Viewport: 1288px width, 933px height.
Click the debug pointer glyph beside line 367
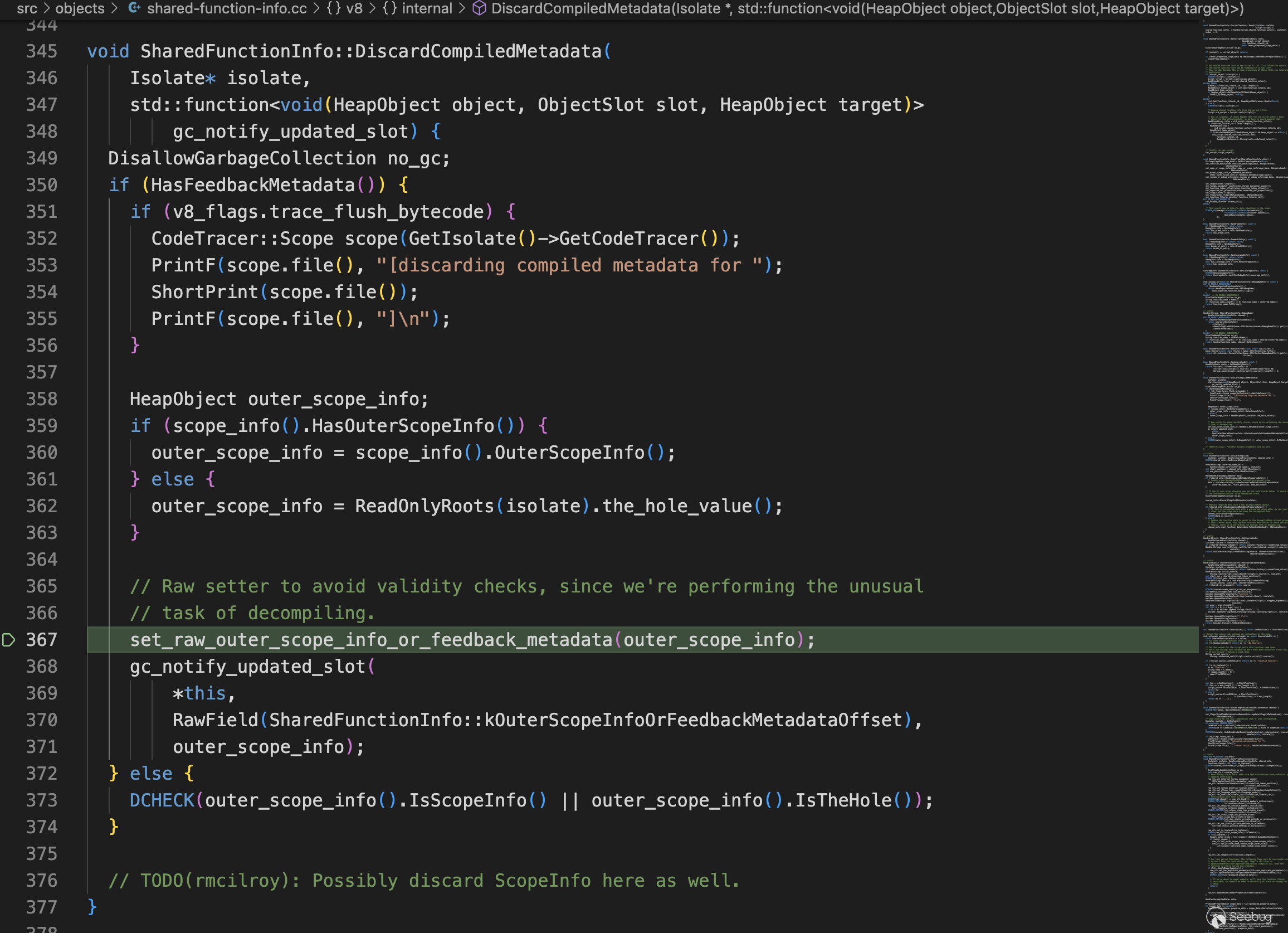point(8,640)
